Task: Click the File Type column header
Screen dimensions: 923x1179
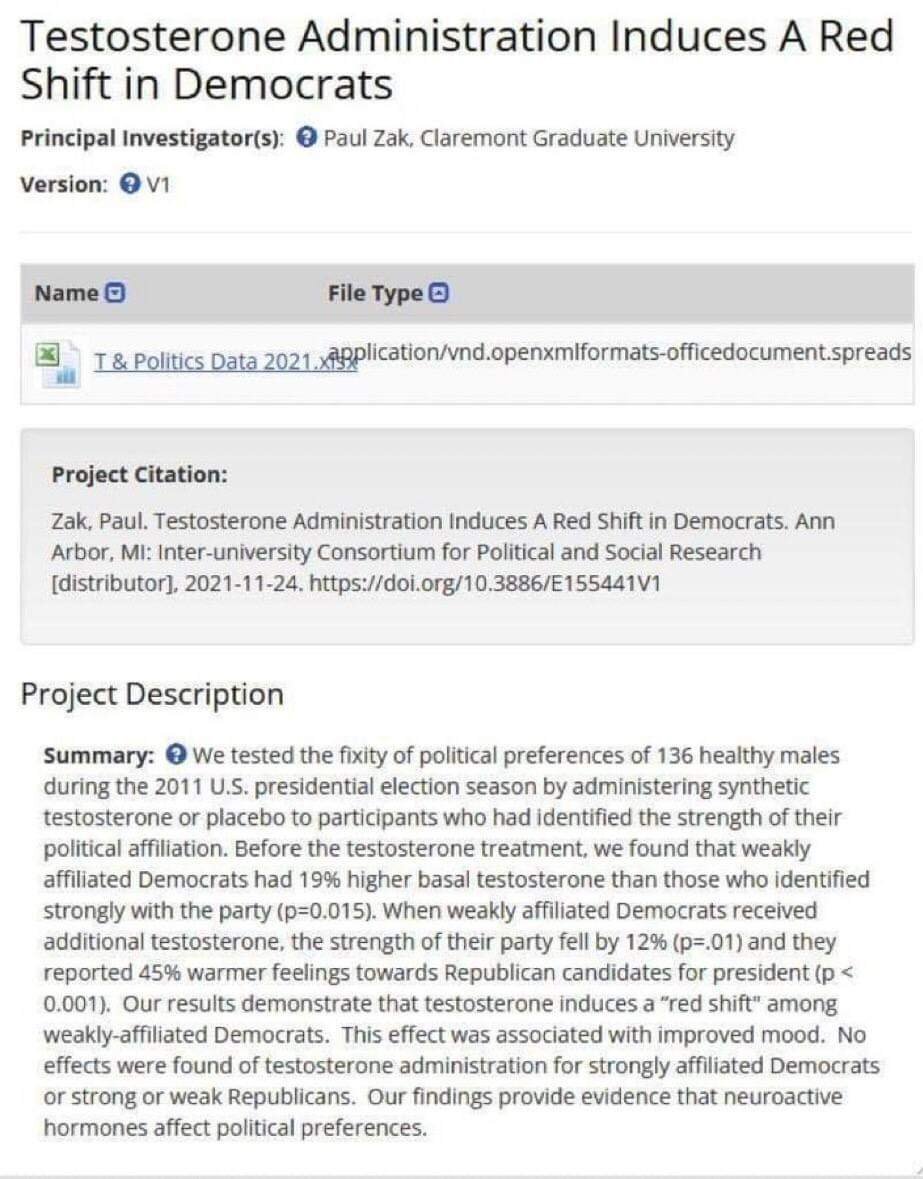Action: [375, 294]
